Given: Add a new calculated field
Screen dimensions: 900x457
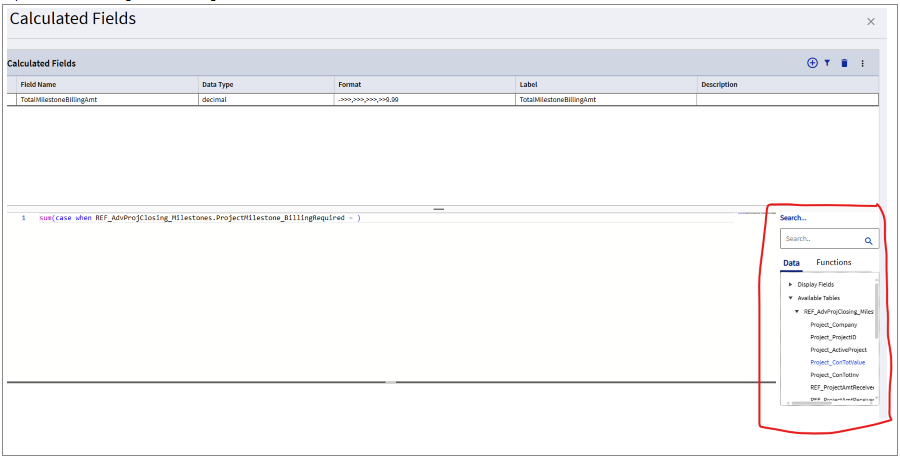Looking at the screenshot, I should [812, 63].
